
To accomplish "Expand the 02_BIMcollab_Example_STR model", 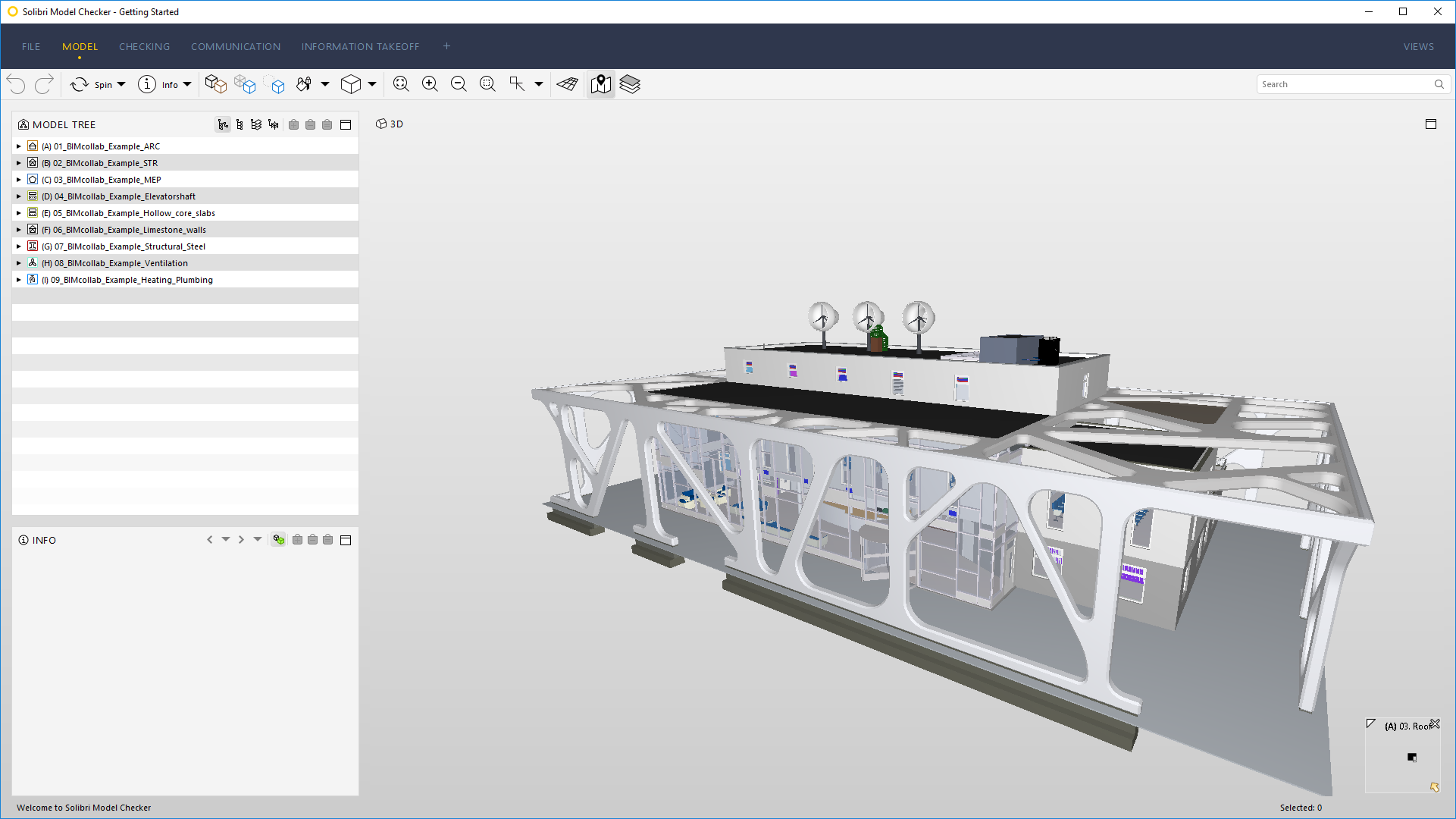I will pos(19,163).
